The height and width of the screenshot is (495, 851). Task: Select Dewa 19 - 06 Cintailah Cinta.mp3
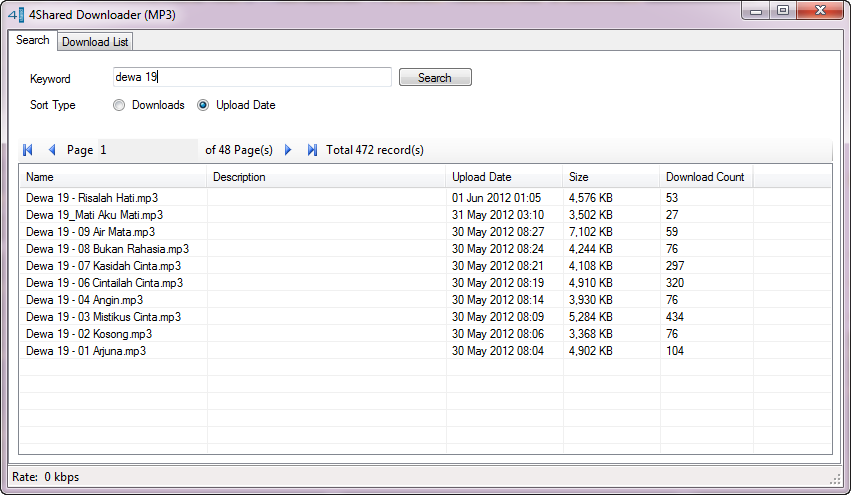[105, 283]
